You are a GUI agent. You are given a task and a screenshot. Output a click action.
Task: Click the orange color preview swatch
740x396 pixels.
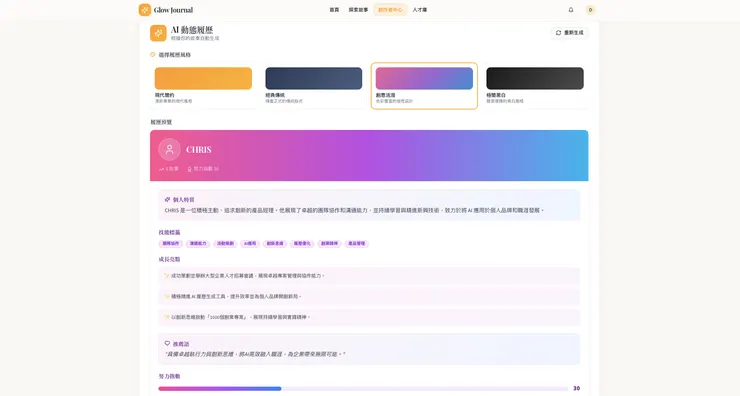pyautogui.click(x=203, y=78)
